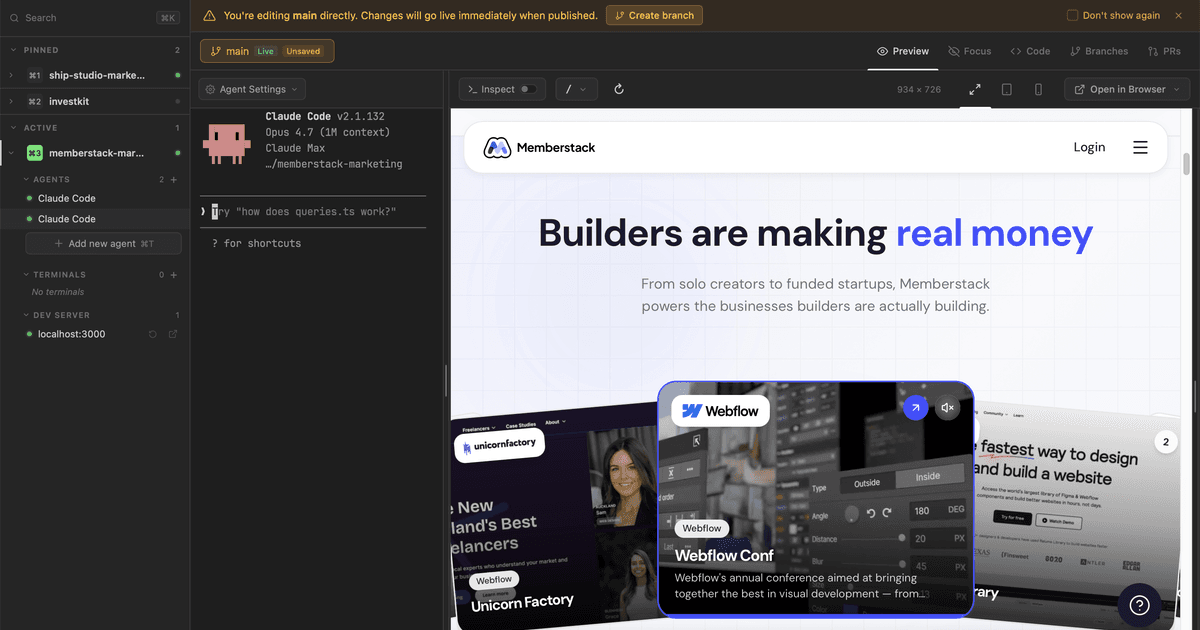Viewport: 1200px width, 630px height.
Task: Click the Webflow Conf showcase card
Action: coord(815,499)
